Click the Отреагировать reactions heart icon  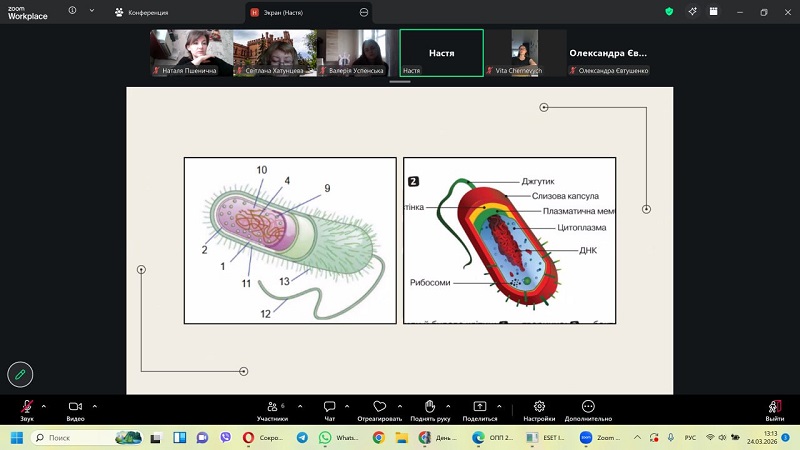[379, 408]
